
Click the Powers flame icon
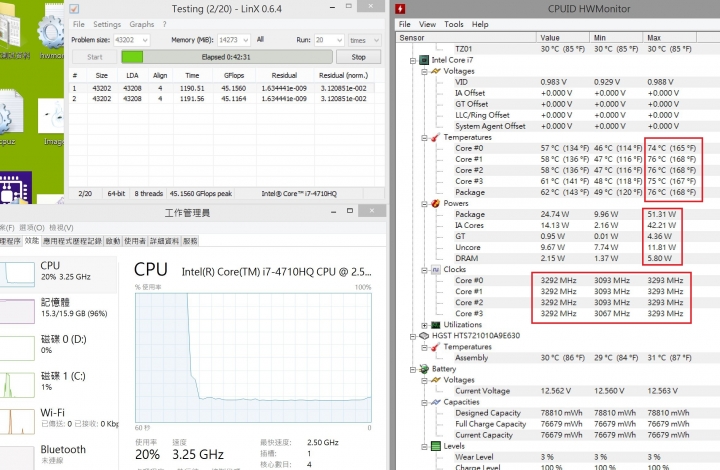pyautogui.click(x=435, y=203)
